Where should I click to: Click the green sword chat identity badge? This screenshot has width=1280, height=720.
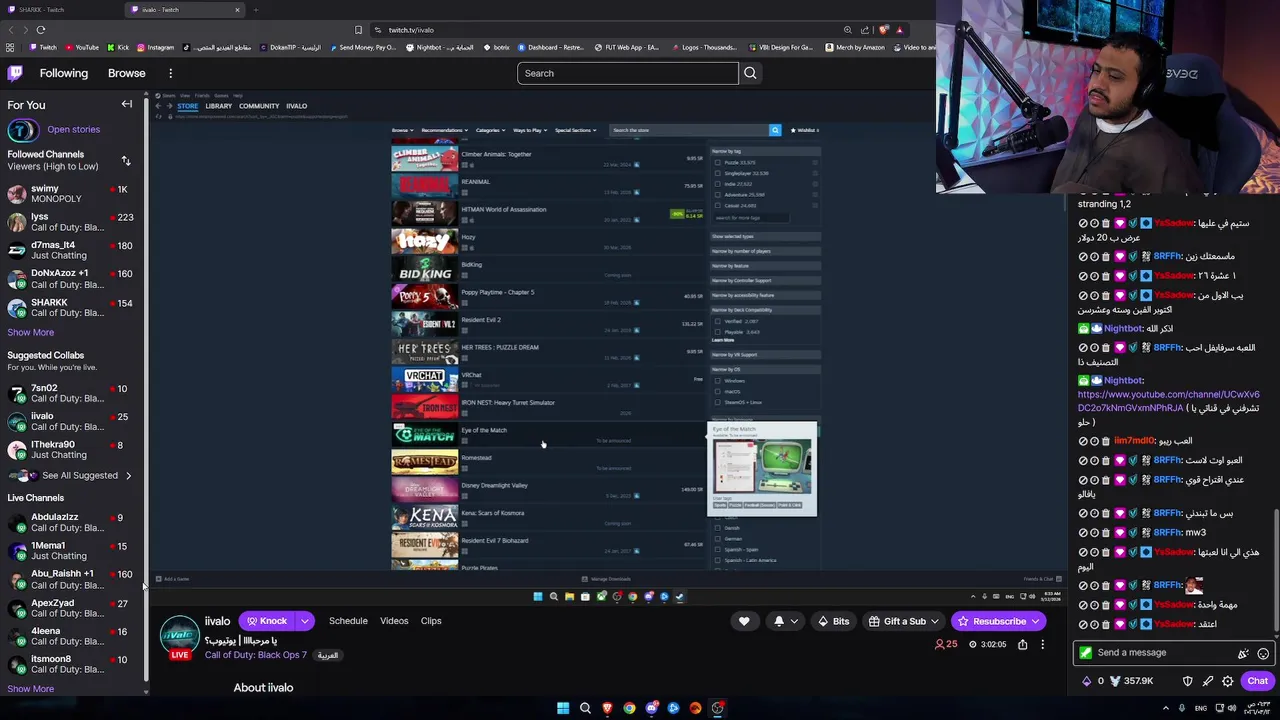tap(1085, 653)
